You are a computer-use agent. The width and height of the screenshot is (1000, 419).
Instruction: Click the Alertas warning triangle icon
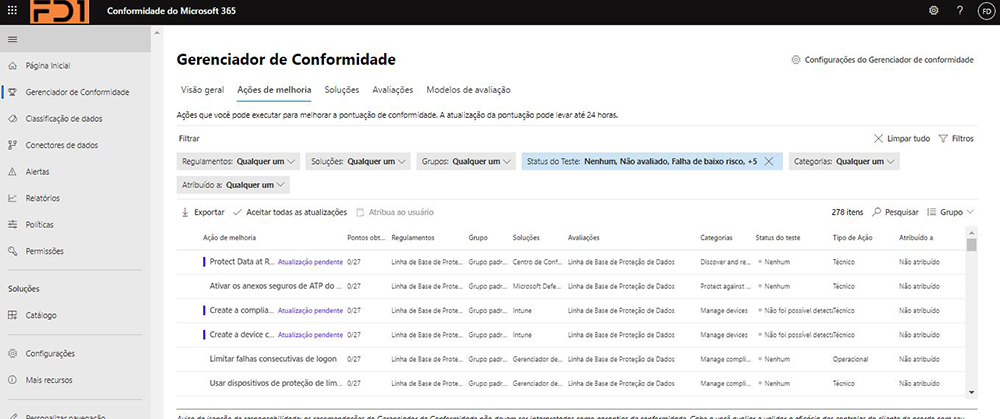pyautogui.click(x=12, y=172)
